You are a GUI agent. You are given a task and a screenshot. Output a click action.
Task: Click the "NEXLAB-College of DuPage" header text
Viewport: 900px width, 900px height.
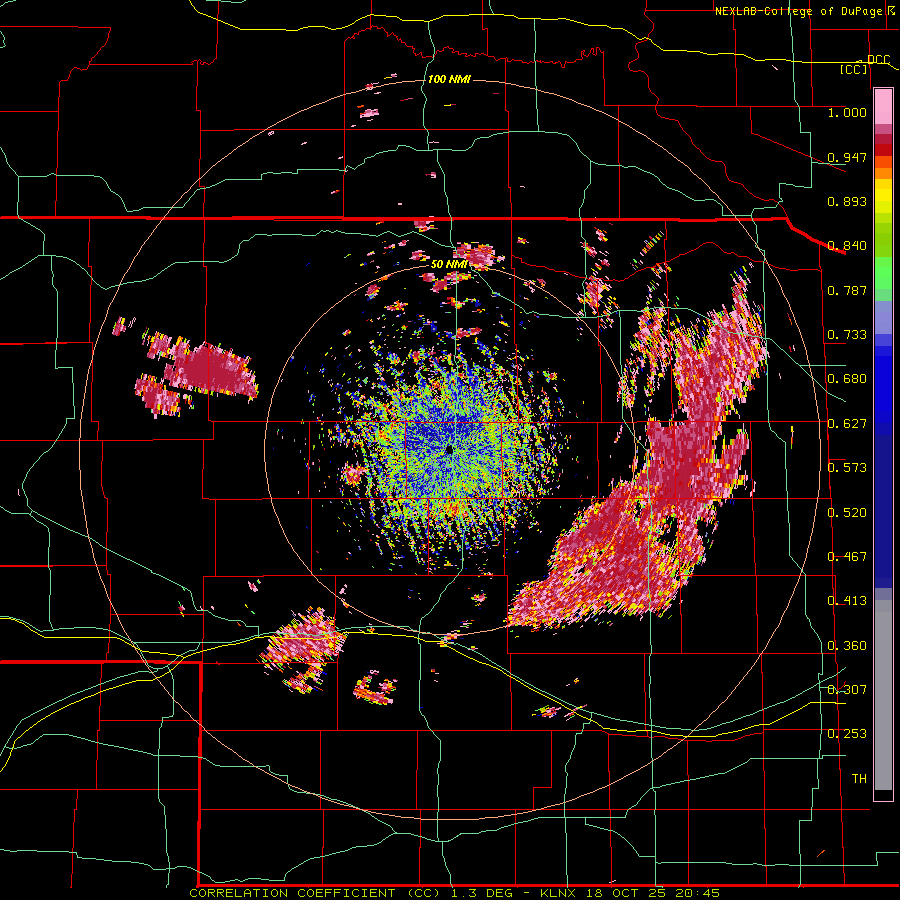click(x=800, y=11)
